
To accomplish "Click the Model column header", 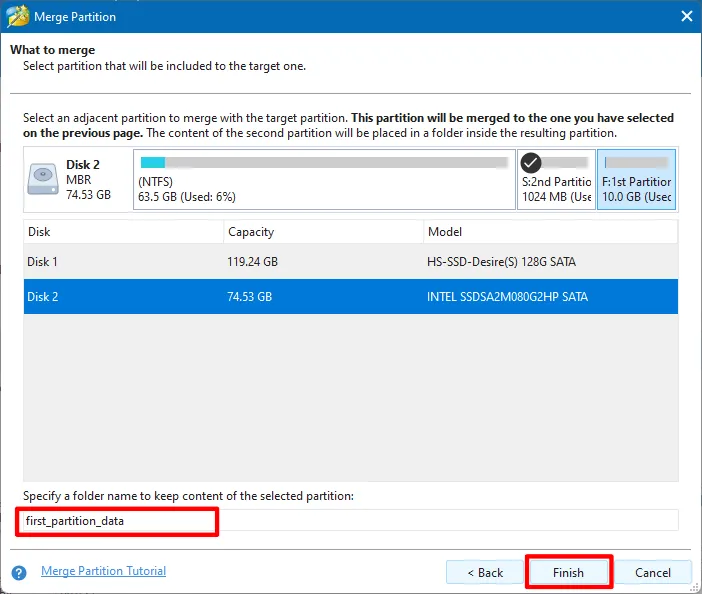I will point(550,232).
